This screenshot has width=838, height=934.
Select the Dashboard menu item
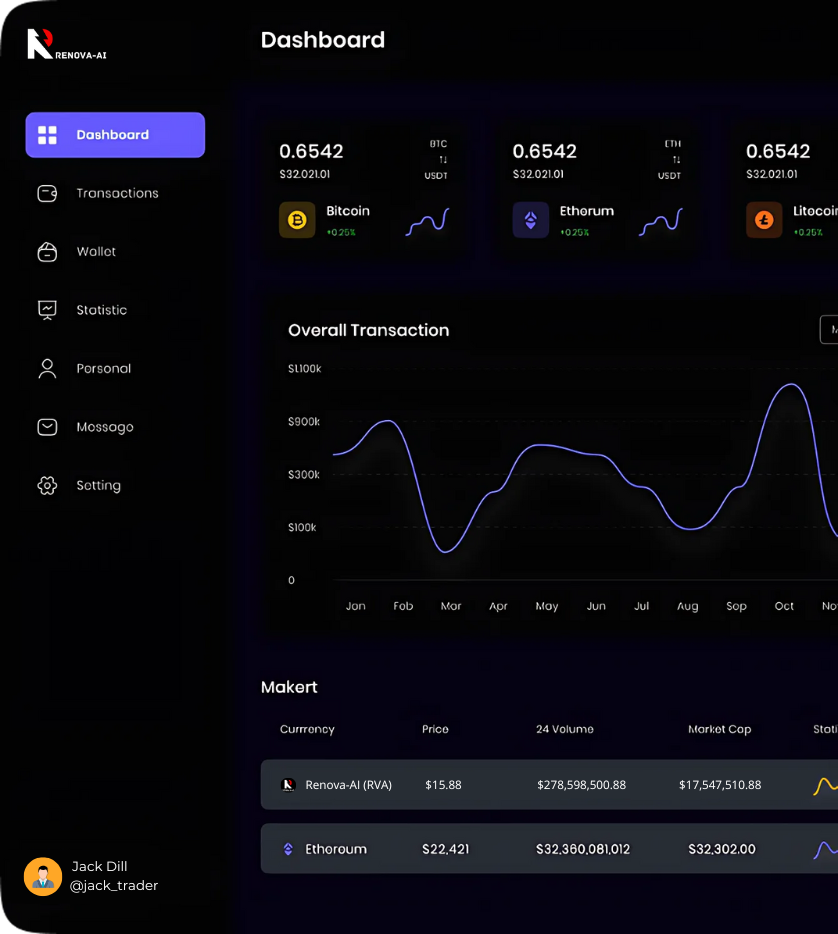115,135
